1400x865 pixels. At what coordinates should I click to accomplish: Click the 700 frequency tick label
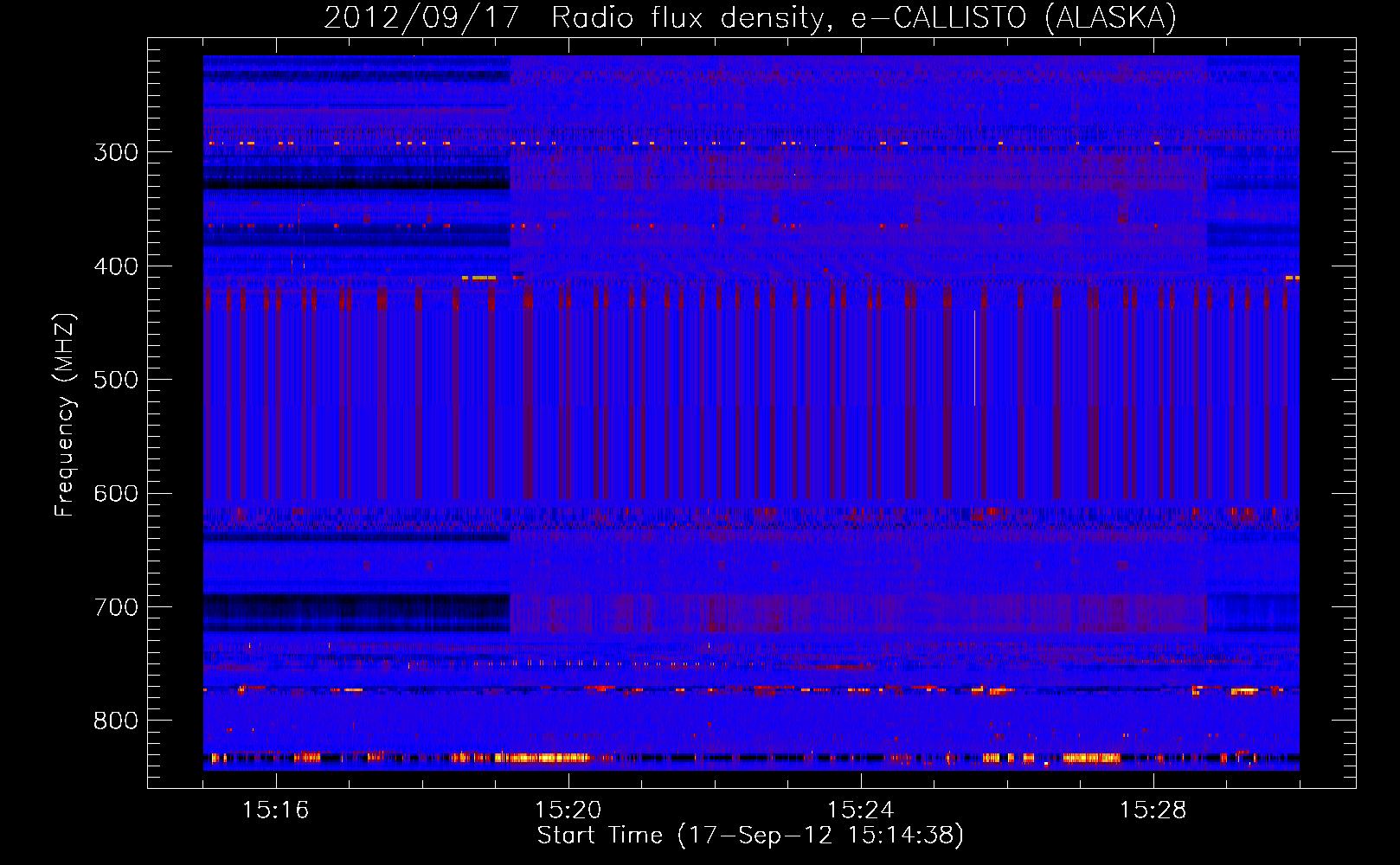(x=116, y=607)
